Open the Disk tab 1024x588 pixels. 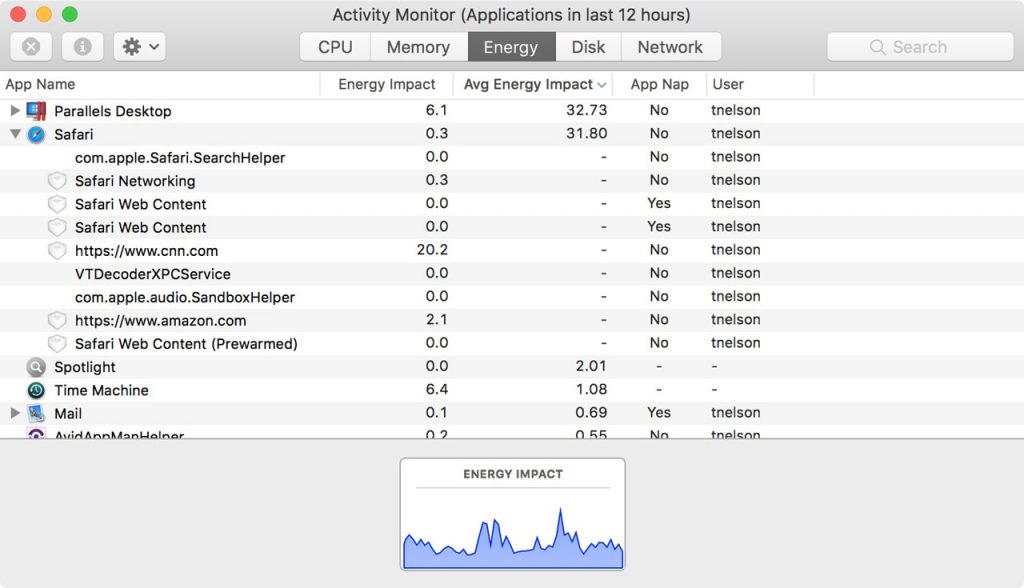588,47
